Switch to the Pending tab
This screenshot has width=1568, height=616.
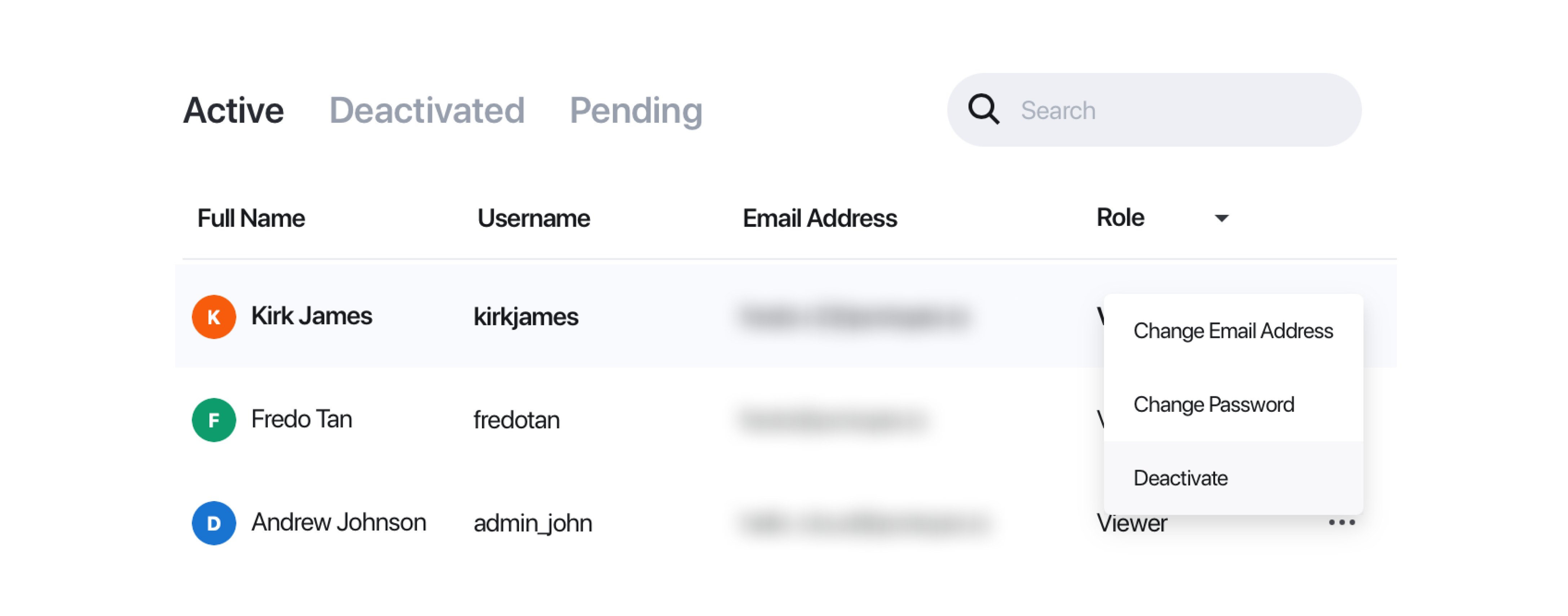pos(636,110)
